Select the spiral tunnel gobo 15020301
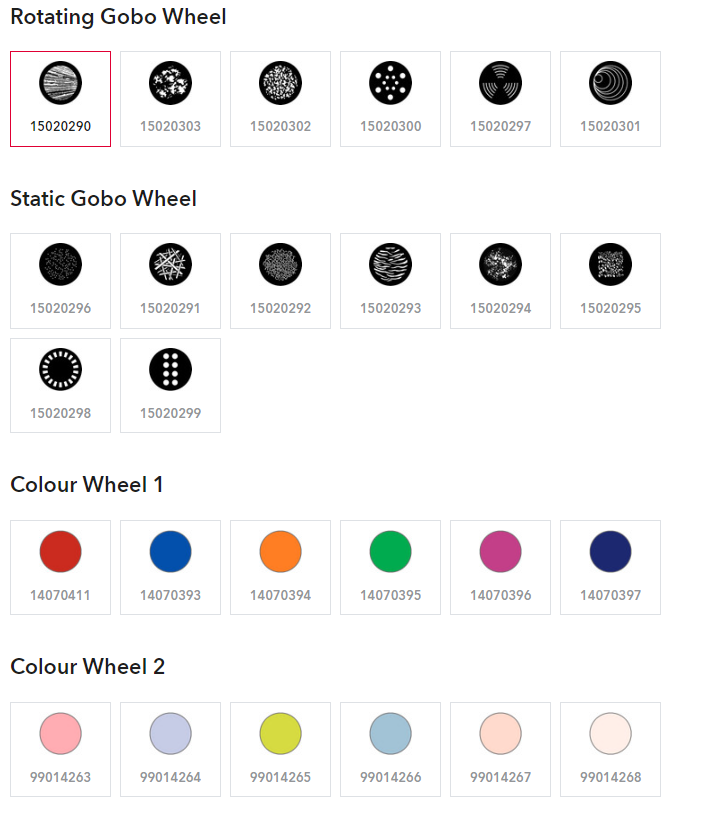Image resolution: width=703 pixels, height=817 pixels. pyautogui.click(x=610, y=99)
